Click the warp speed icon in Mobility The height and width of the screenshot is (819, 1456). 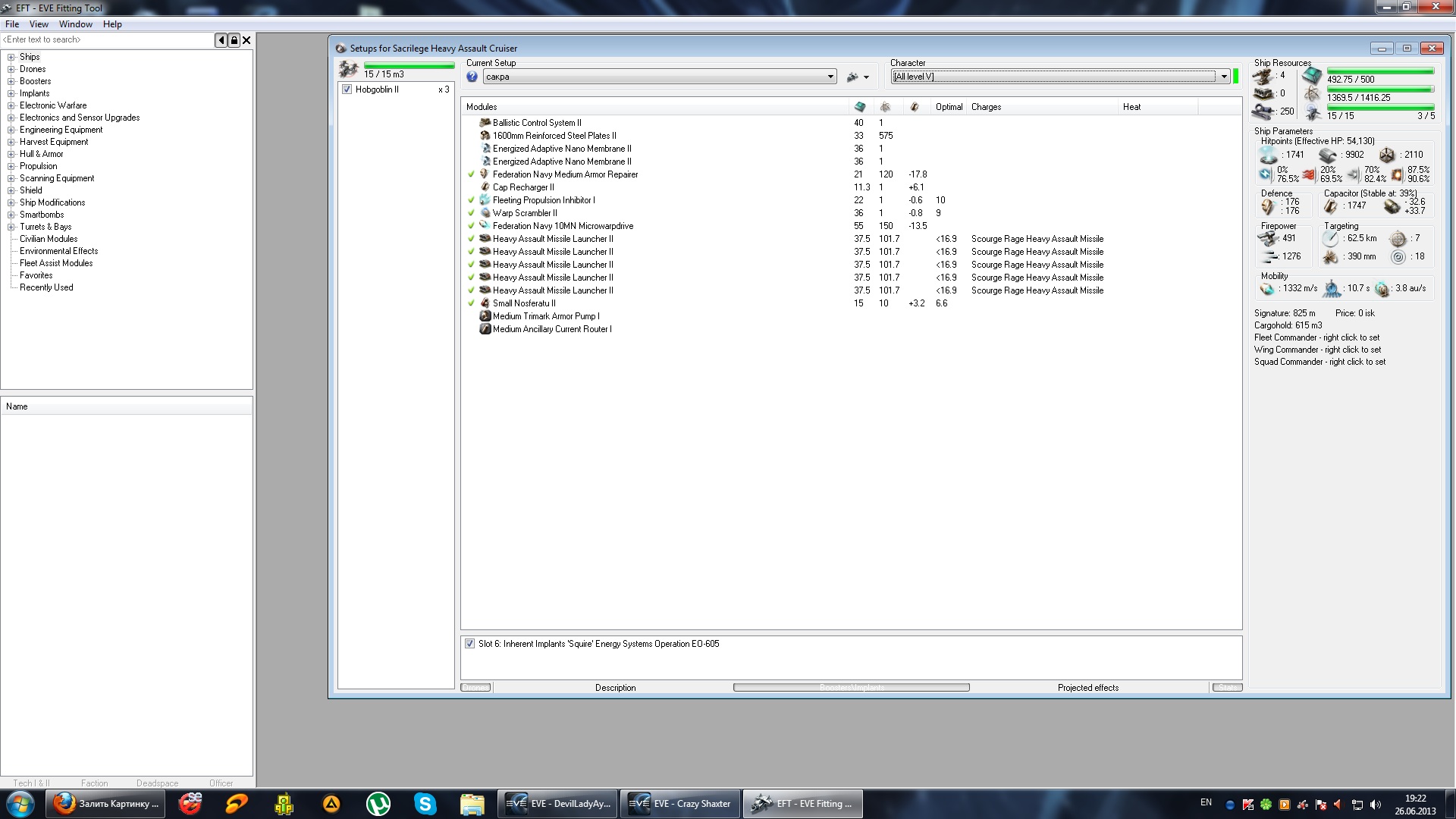click(x=1382, y=289)
